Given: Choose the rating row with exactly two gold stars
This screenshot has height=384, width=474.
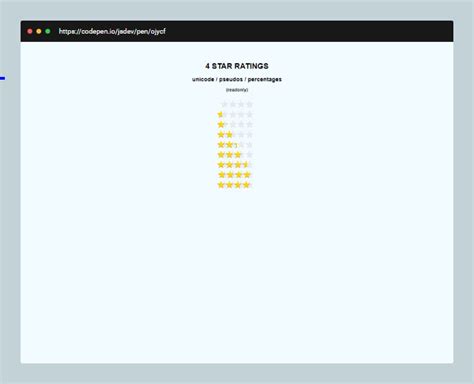Looking at the screenshot, I should [235, 134].
